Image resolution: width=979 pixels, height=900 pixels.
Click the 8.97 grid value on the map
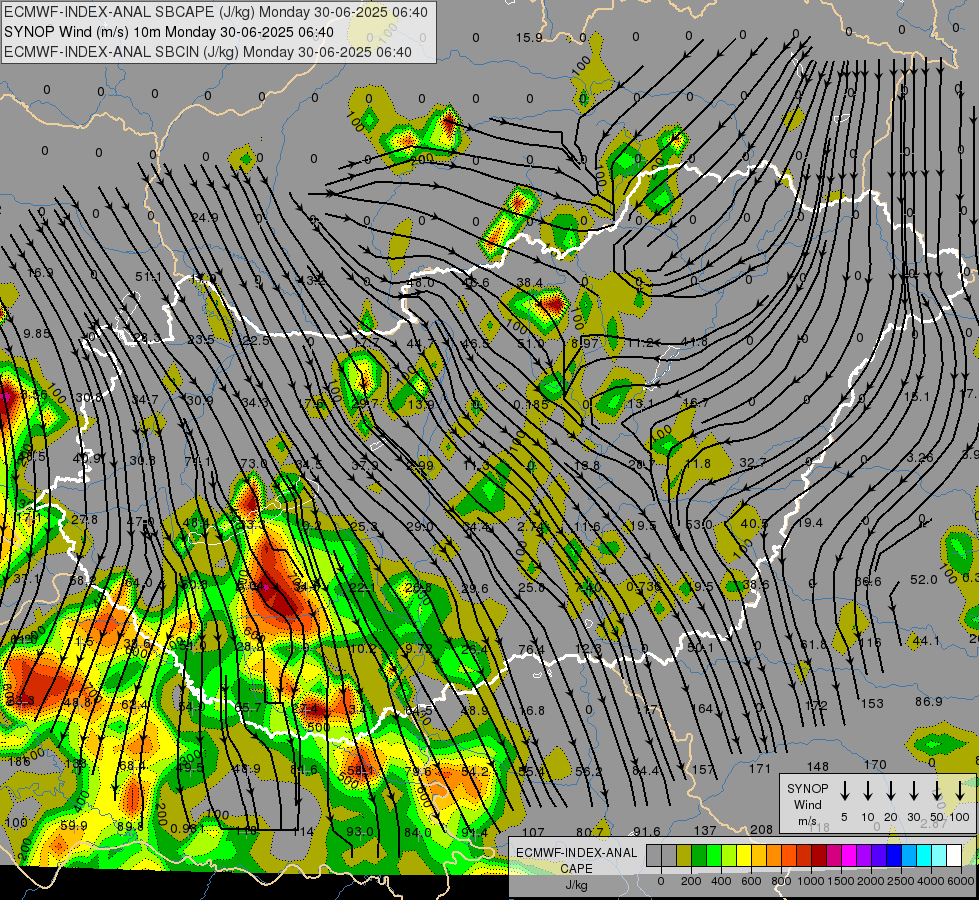pos(585,343)
